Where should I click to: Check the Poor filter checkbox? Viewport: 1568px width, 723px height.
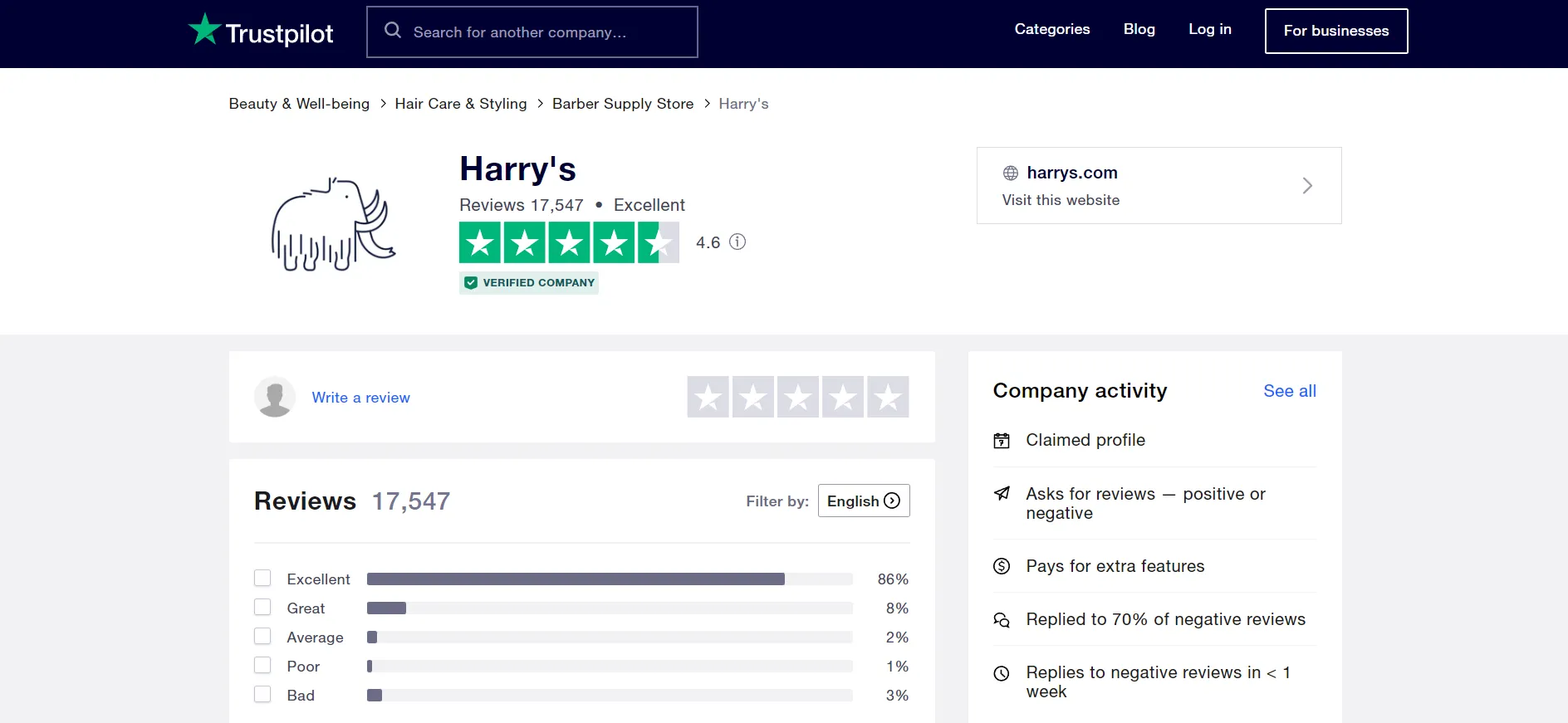point(262,665)
